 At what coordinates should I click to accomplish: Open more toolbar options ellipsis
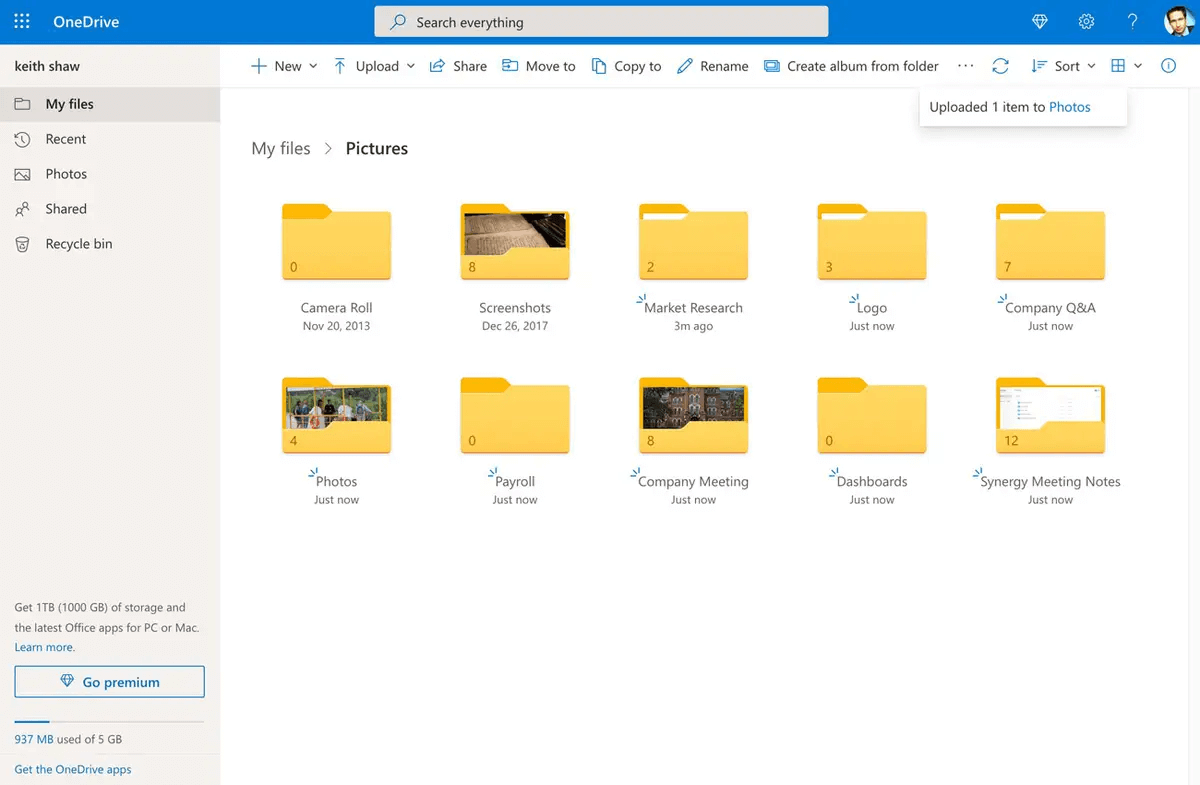965,66
